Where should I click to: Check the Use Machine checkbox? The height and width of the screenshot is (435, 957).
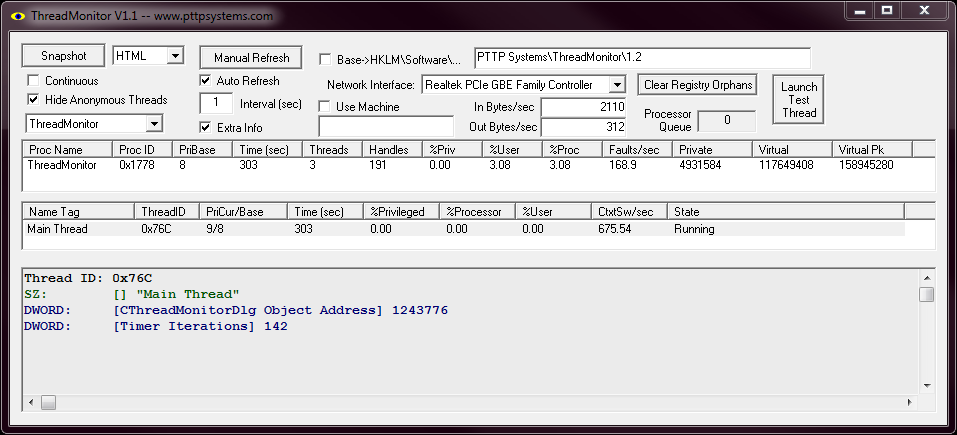click(x=325, y=106)
